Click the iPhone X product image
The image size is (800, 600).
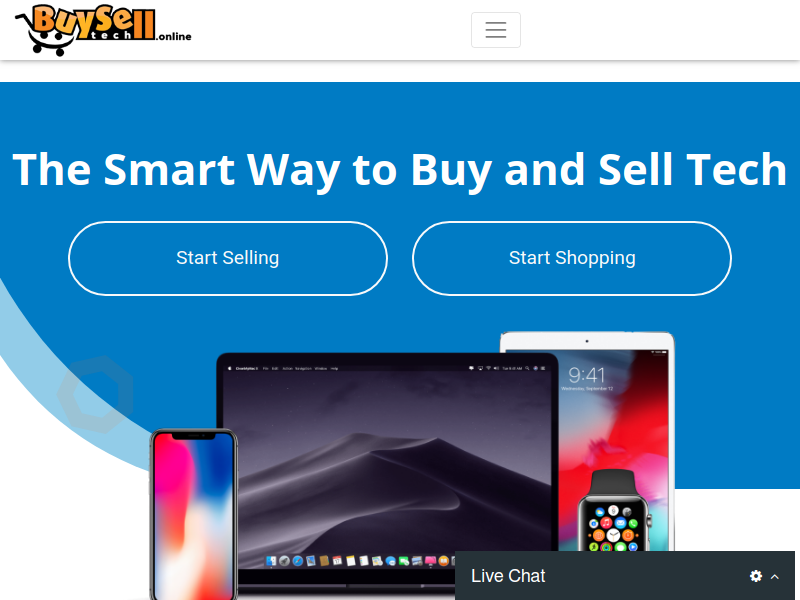[x=194, y=514]
